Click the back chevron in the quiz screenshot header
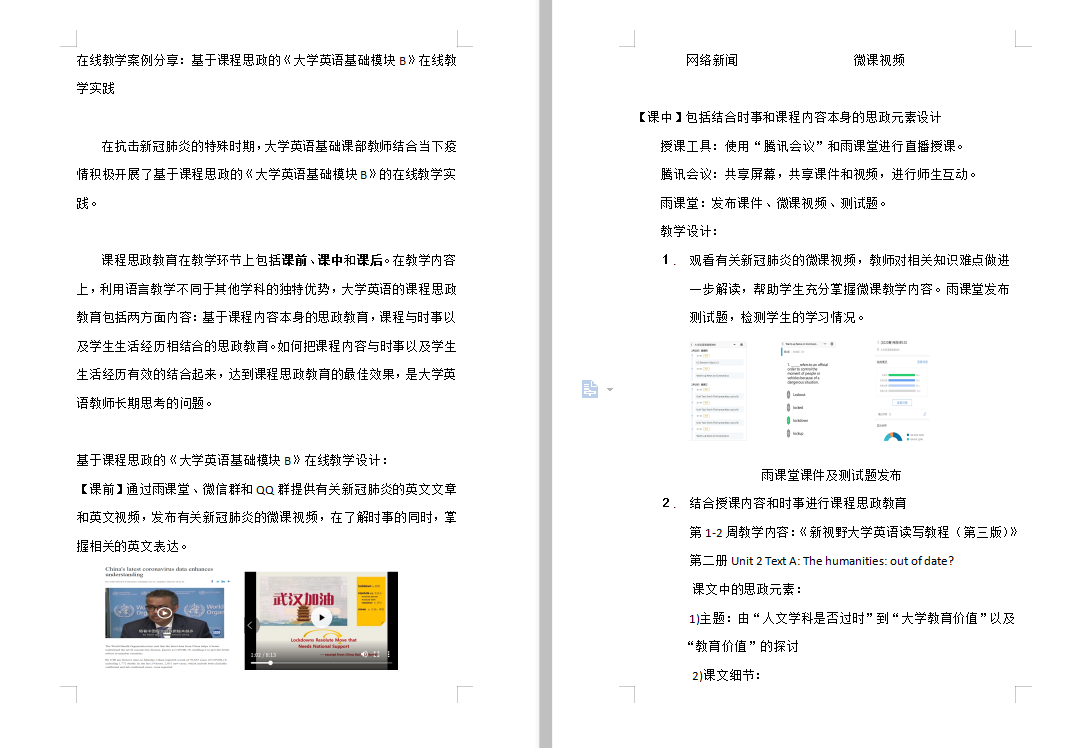This screenshot has height=748, width=1089. tap(783, 344)
